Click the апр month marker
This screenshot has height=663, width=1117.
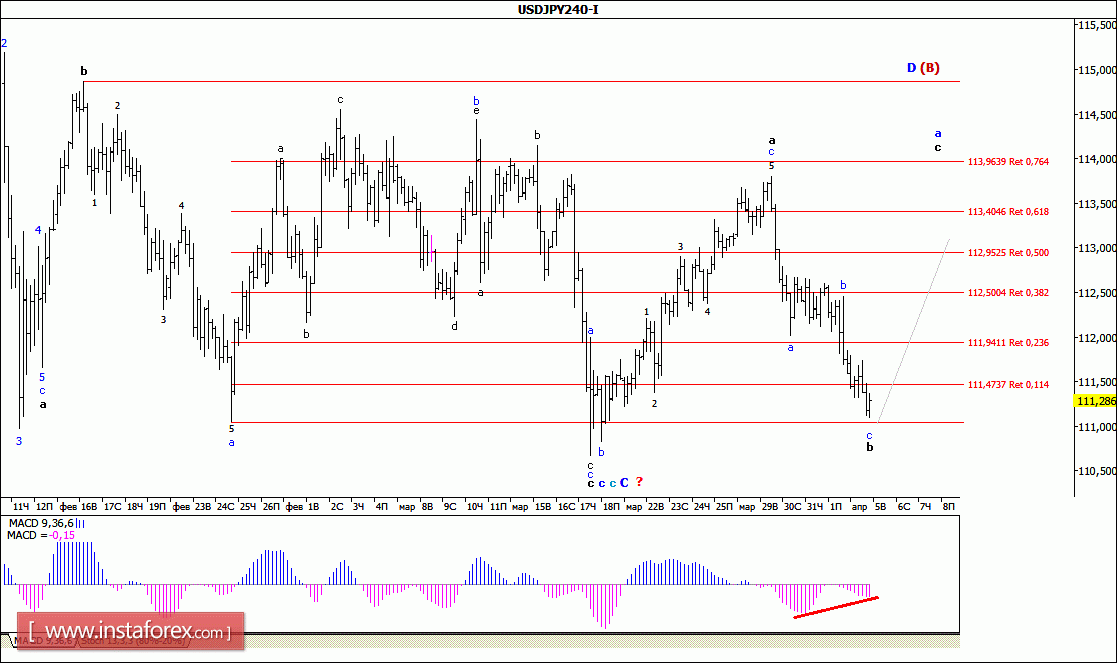pos(860,507)
